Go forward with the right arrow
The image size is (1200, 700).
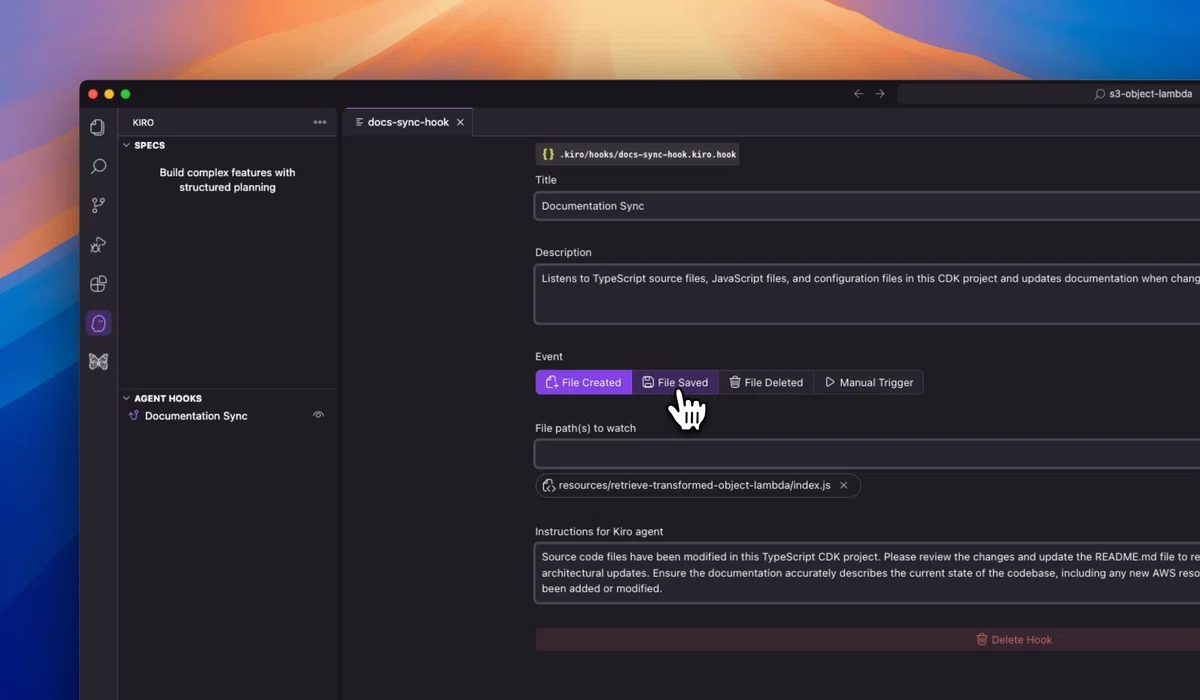[880, 94]
